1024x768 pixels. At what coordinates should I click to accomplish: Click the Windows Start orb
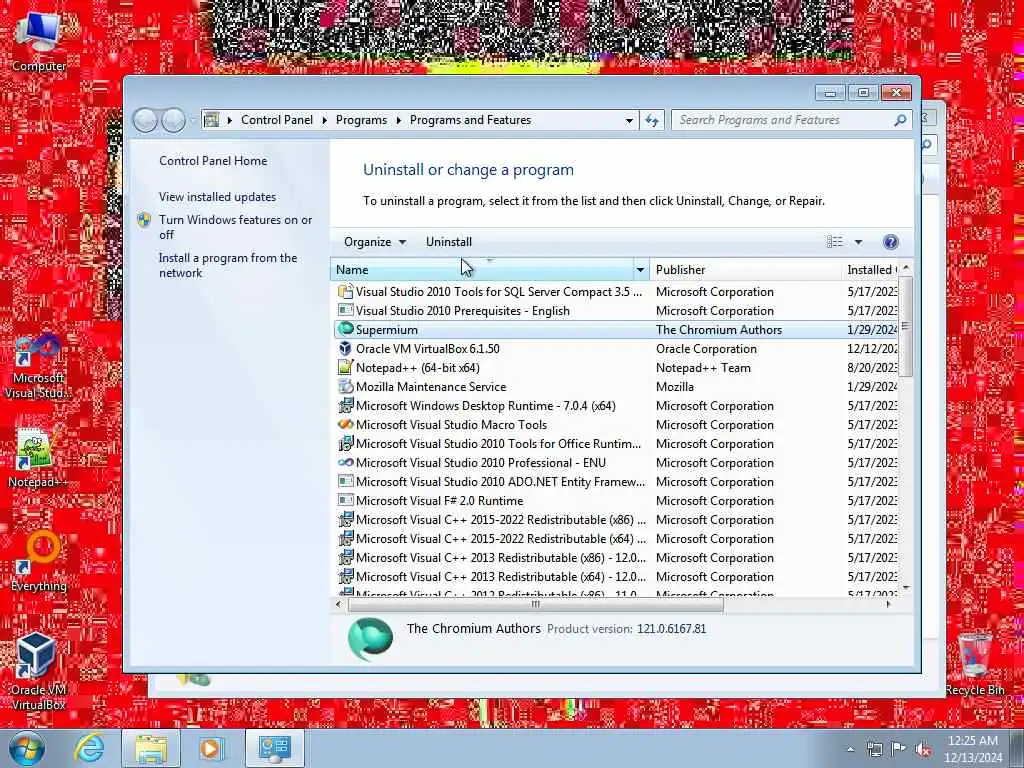pos(26,748)
